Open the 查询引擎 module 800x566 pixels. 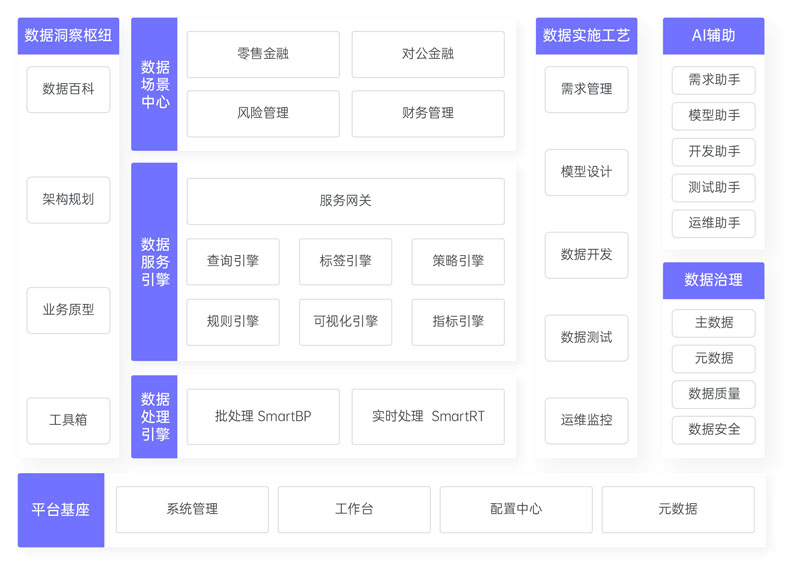click(x=233, y=261)
